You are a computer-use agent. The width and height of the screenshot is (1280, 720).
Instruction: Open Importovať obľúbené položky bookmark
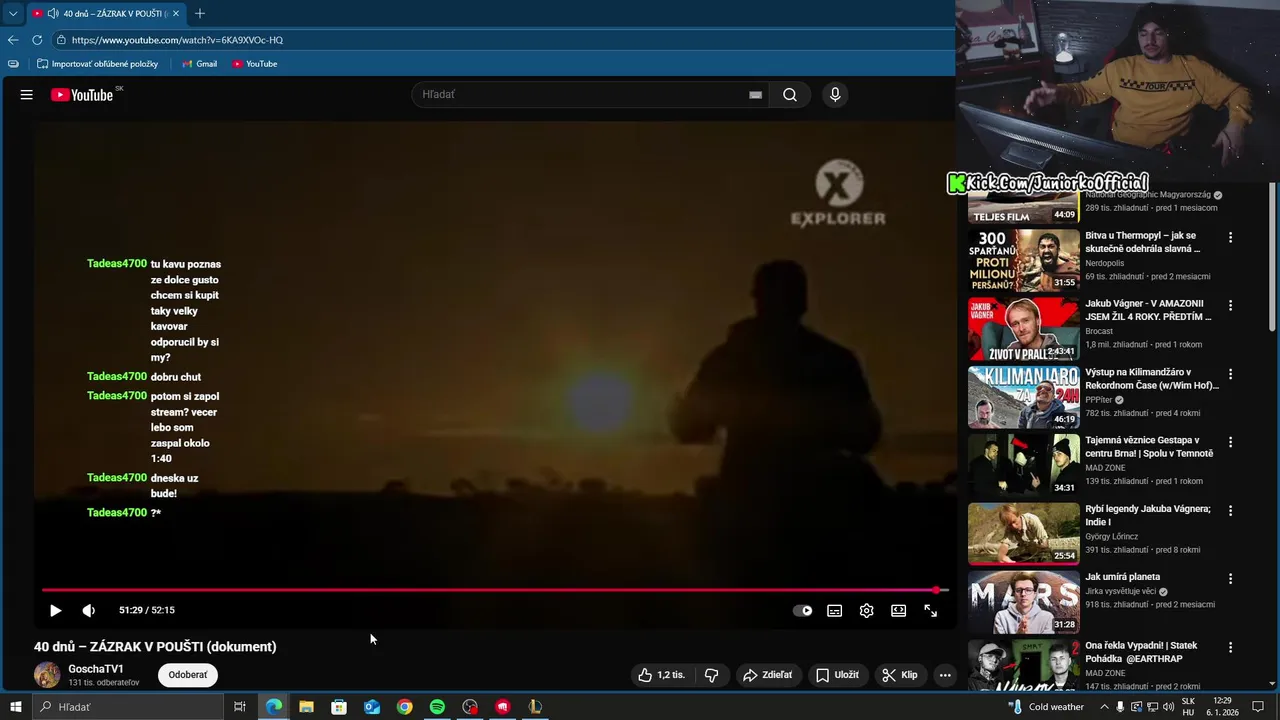click(97, 64)
